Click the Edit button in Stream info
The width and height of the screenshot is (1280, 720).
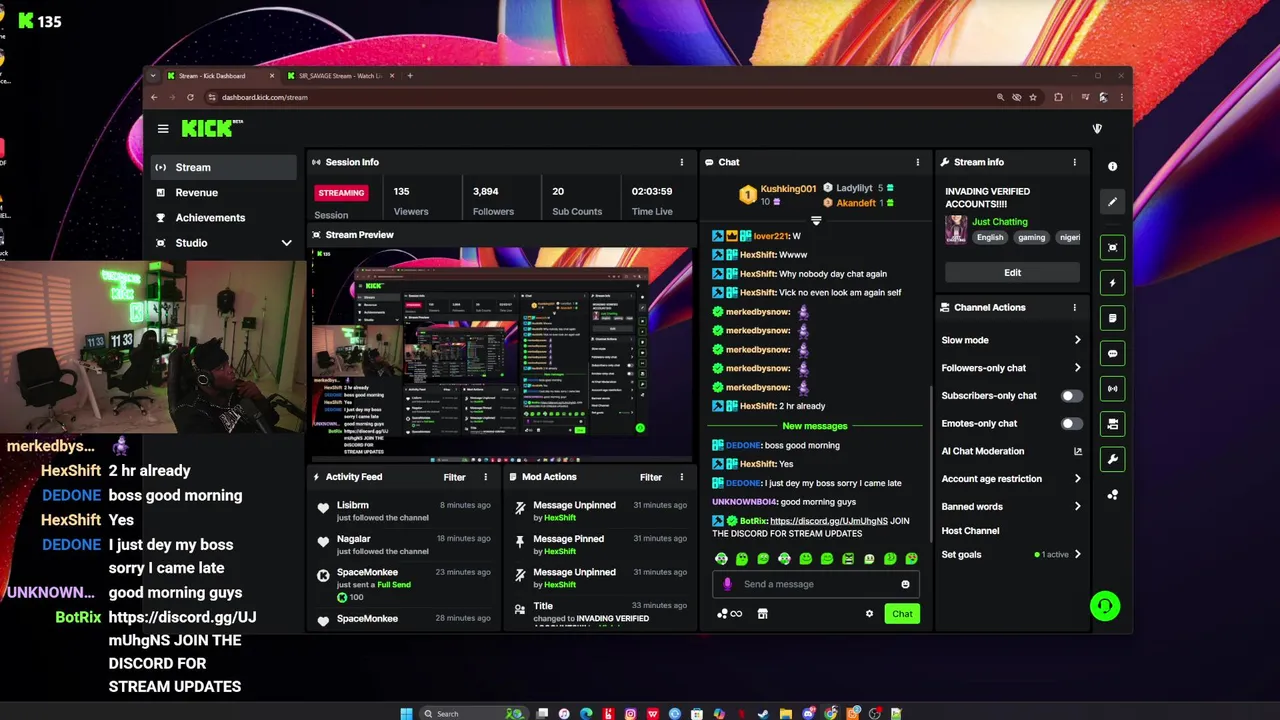[x=1012, y=273]
